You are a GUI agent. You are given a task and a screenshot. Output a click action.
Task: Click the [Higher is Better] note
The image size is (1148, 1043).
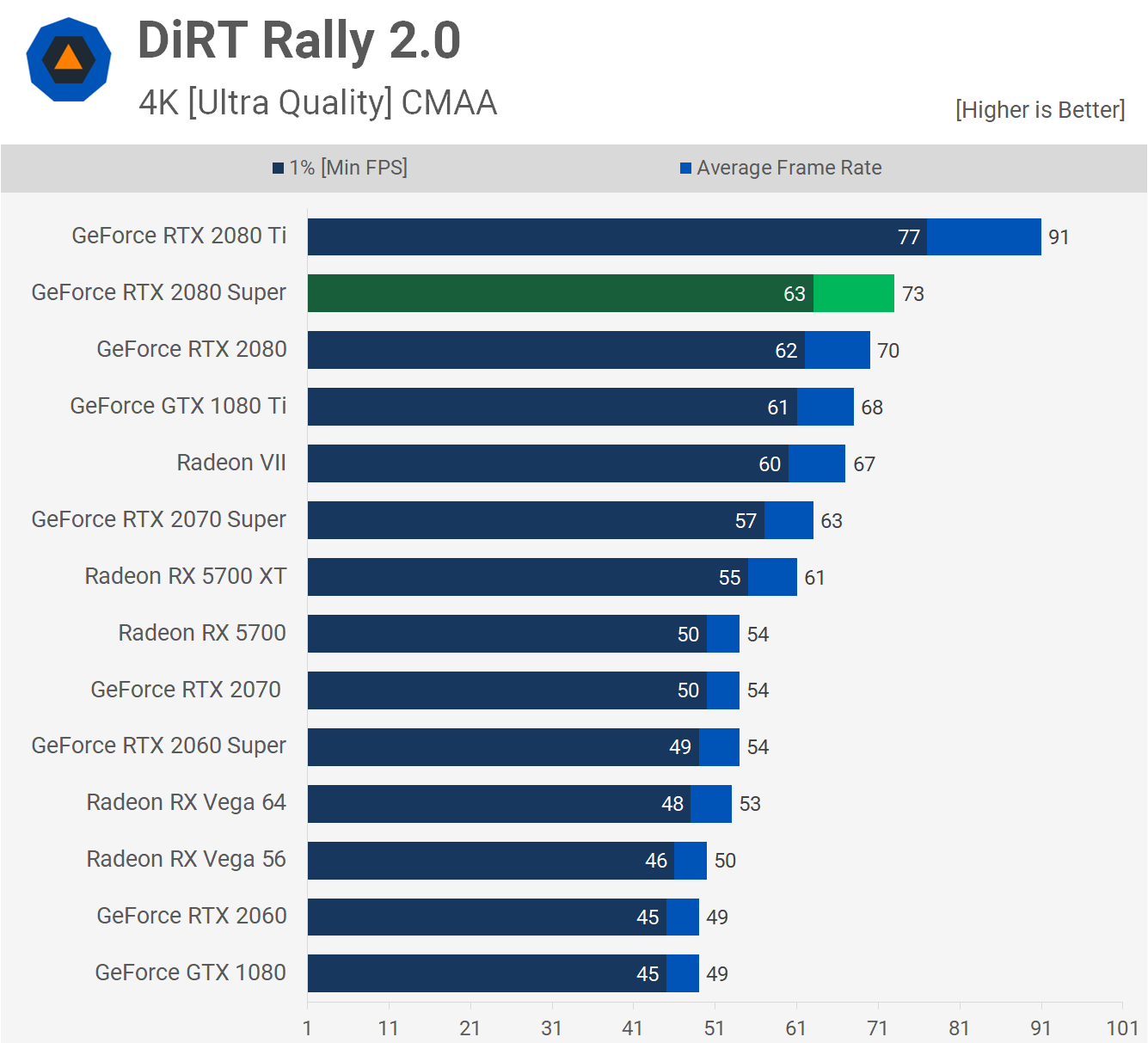pyautogui.click(x=1039, y=110)
